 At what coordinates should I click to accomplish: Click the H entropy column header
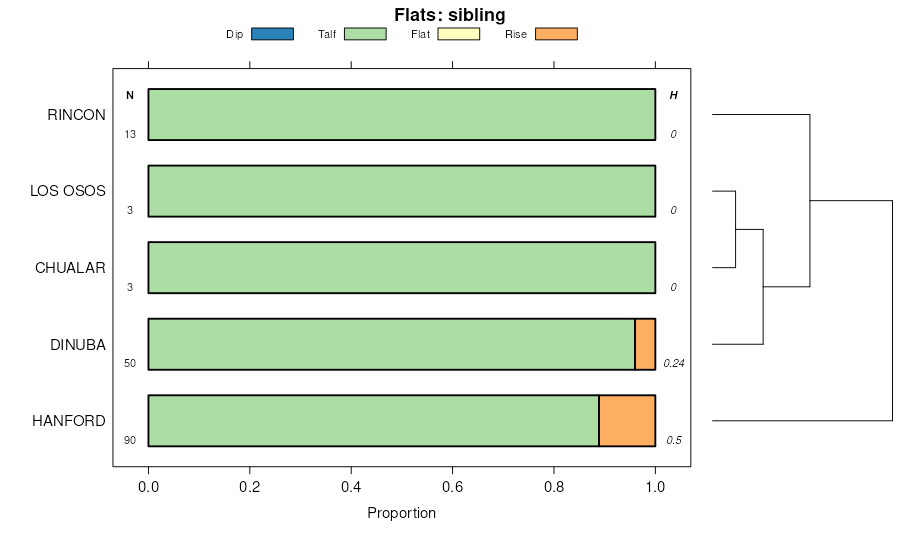pyautogui.click(x=673, y=96)
